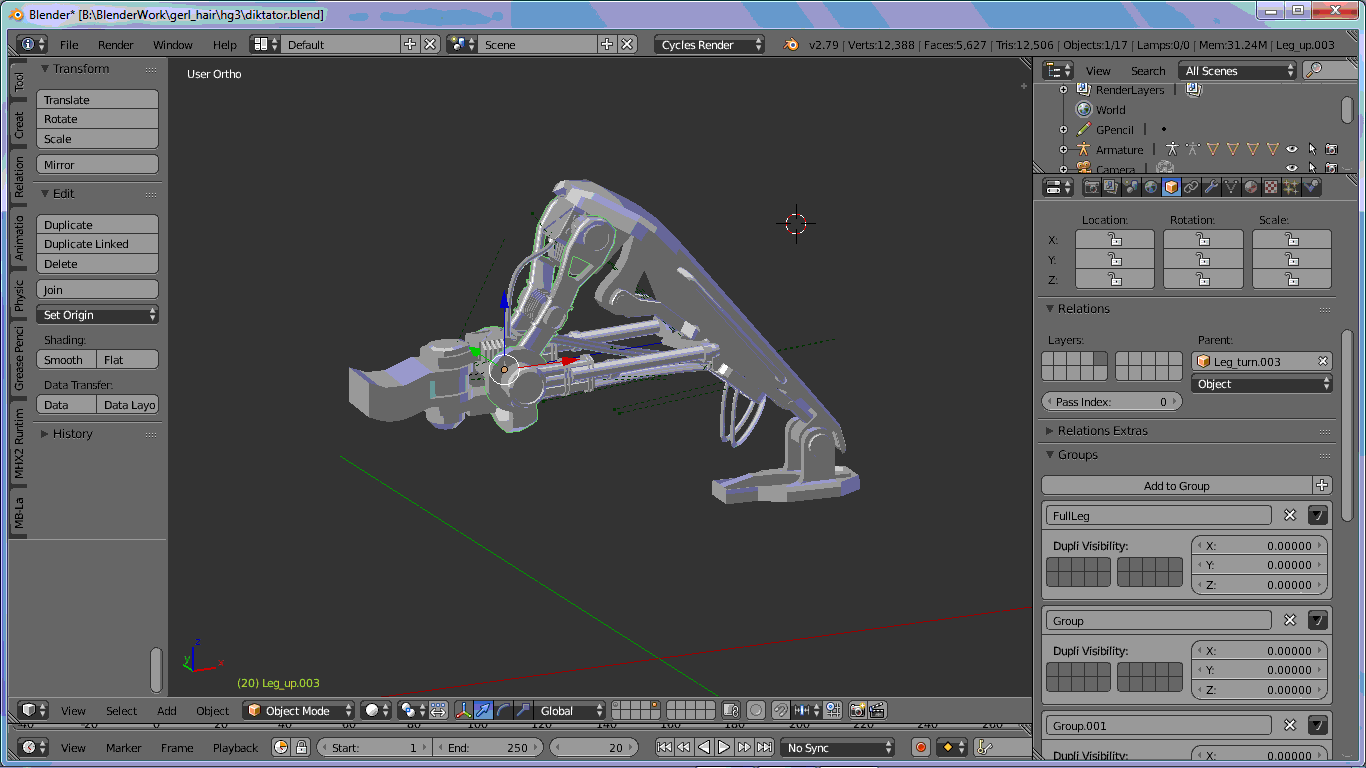Open the Viewport Shading dropdown

point(375,710)
